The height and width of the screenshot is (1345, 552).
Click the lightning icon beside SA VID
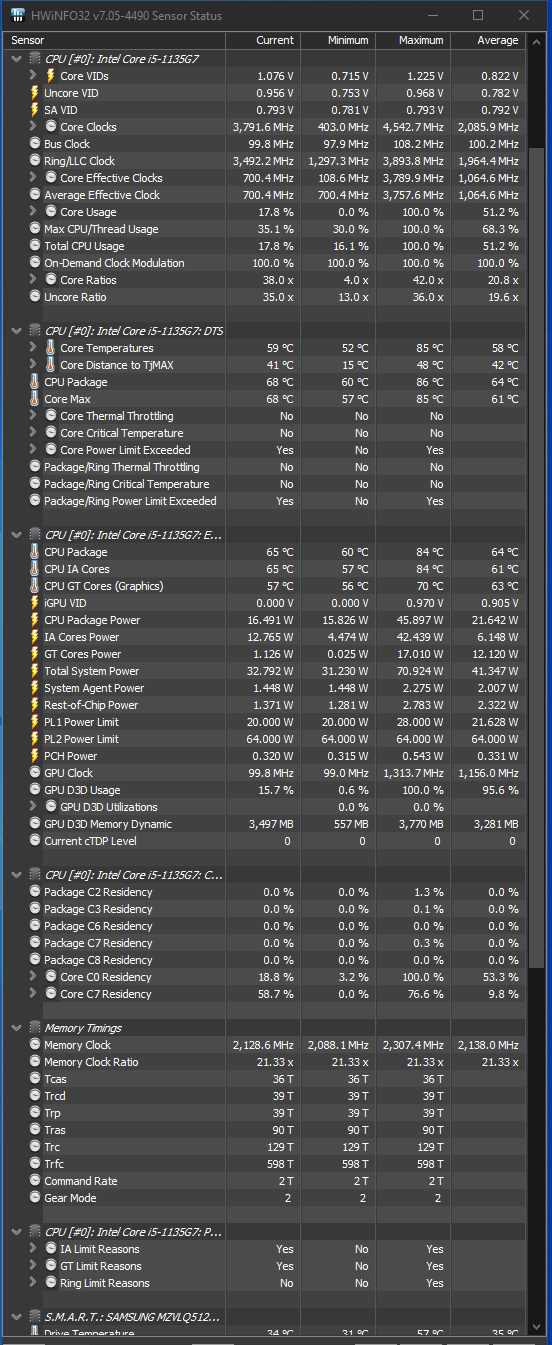click(35, 110)
